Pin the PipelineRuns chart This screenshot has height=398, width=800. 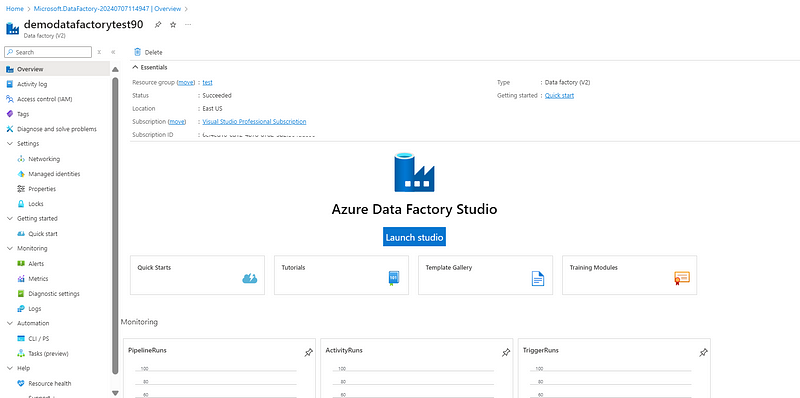click(309, 353)
